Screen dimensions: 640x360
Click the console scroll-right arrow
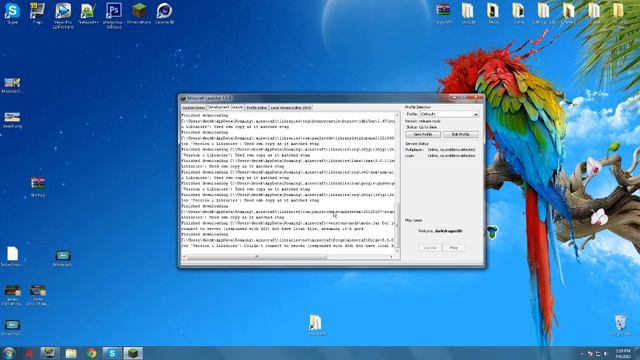(x=391, y=257)
